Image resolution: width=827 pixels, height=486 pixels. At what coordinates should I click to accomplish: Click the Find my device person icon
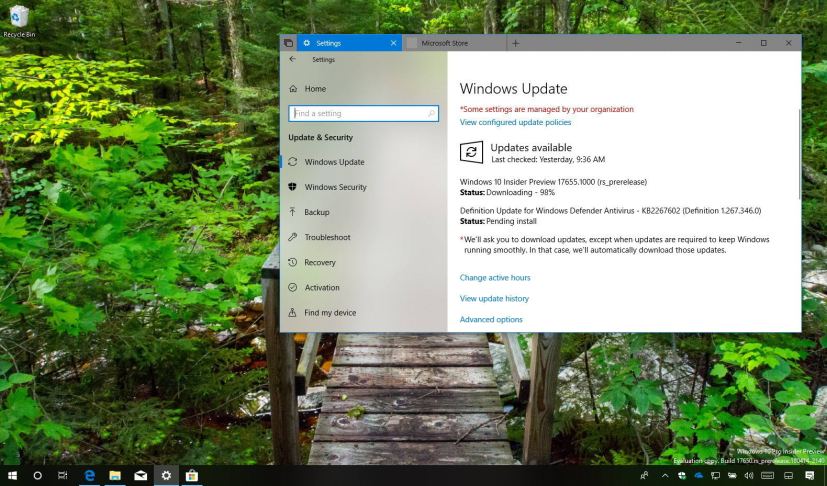pos(293,312)
